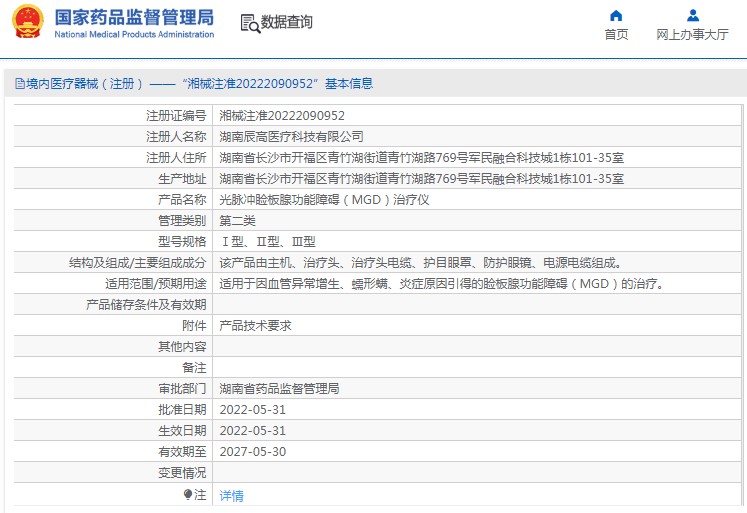This screenshot has width=747, height=513.
Task: Click the model spec Ⅰ型、Ⅱ型、Ⅲ型 value
Action: [267, 241]
